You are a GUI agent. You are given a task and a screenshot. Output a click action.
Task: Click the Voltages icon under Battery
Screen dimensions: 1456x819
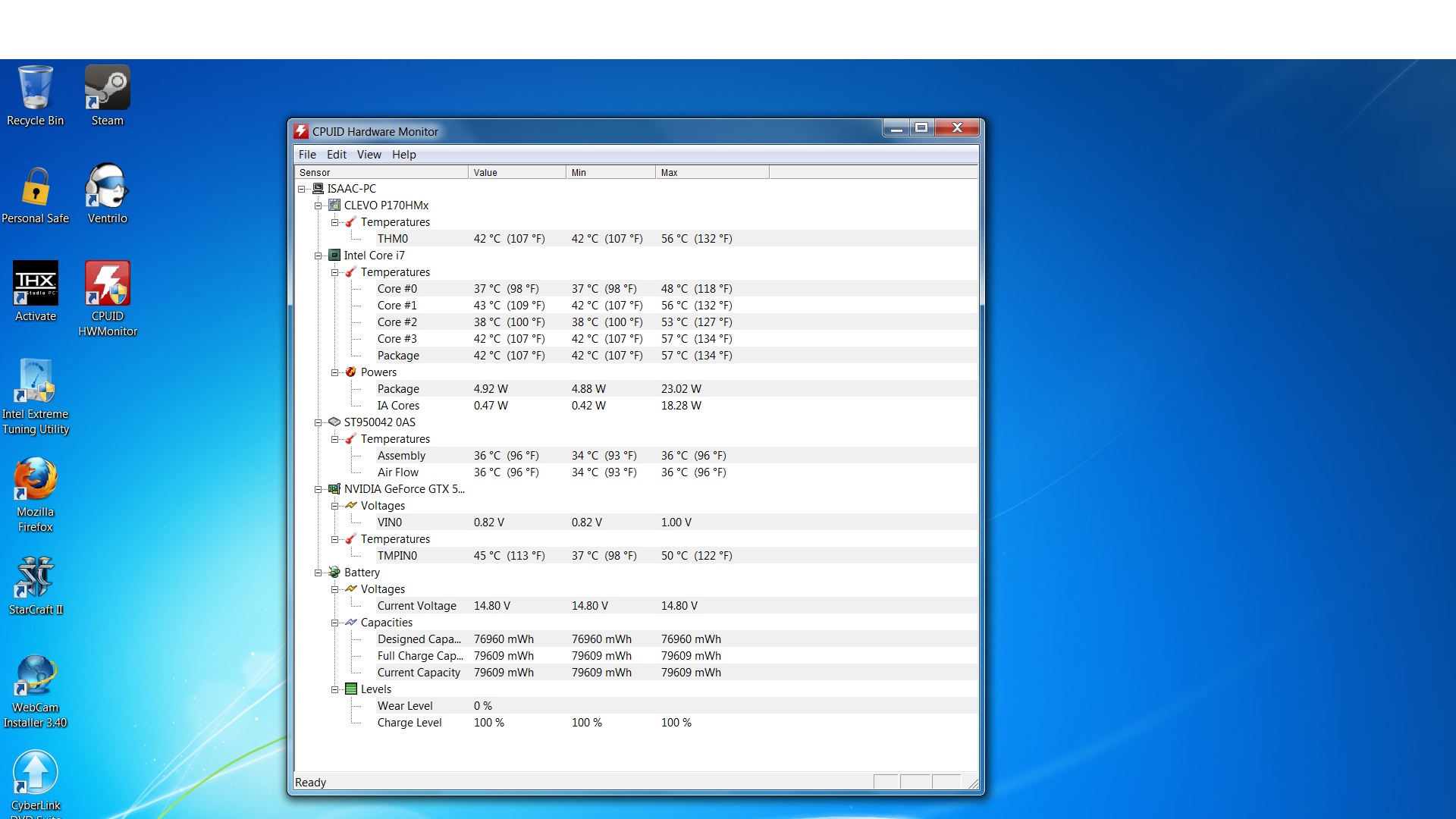point(351,589)
